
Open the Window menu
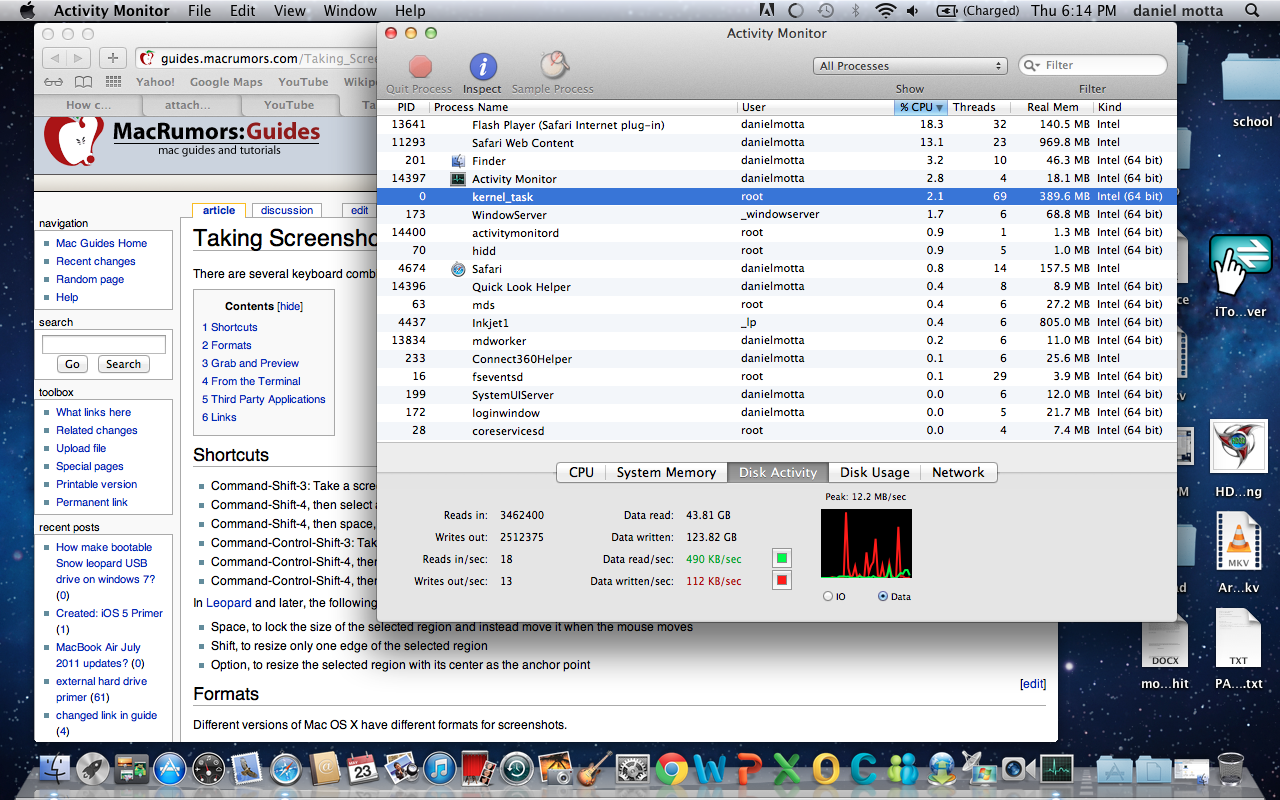tap(350, 11)
